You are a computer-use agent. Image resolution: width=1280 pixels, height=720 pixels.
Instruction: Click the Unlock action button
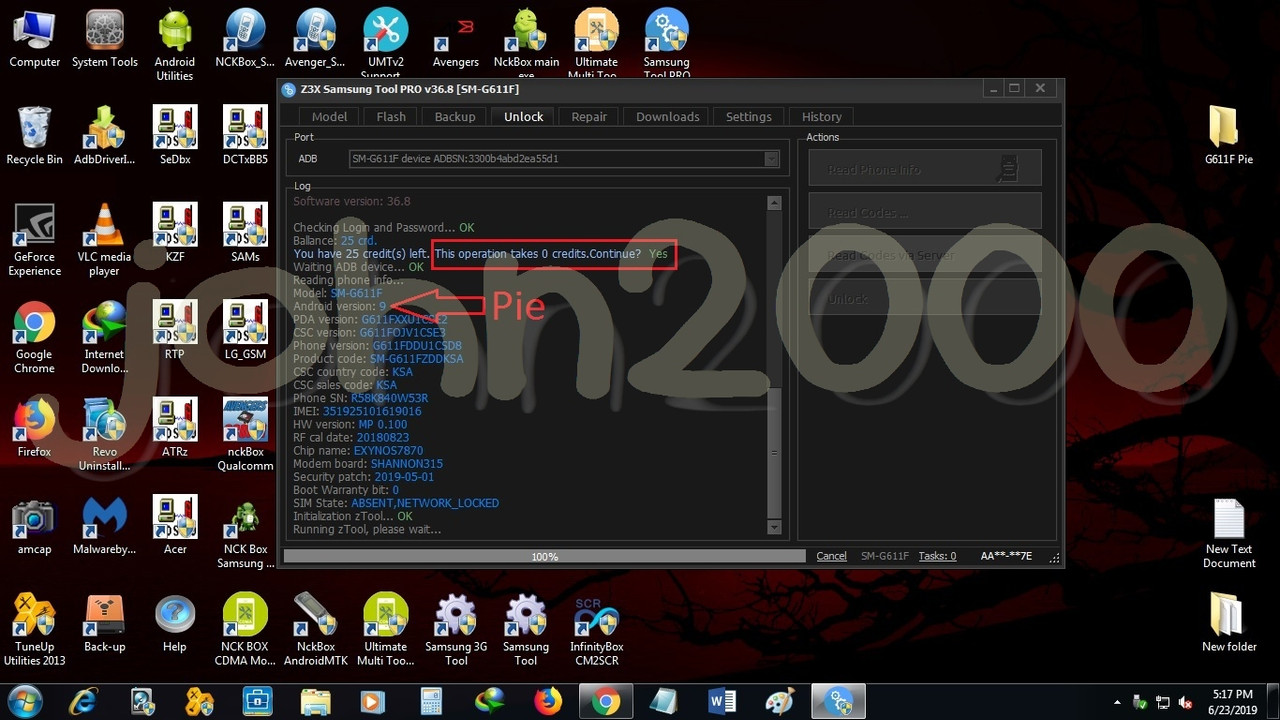click(x=925, y=298)
